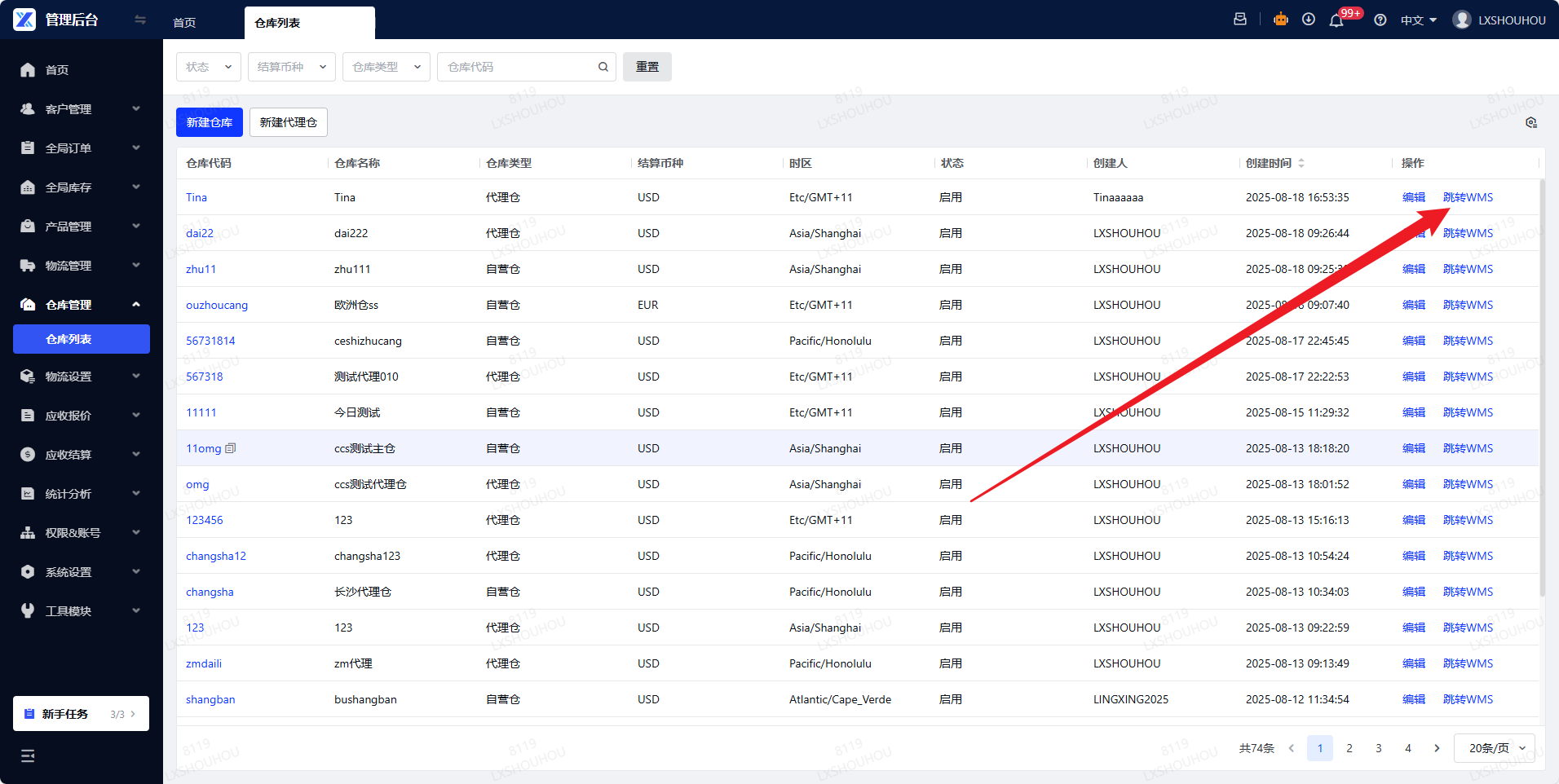Open the download center icon
This screenshot has width=1559, height=784.
[x=1309, y=20]
